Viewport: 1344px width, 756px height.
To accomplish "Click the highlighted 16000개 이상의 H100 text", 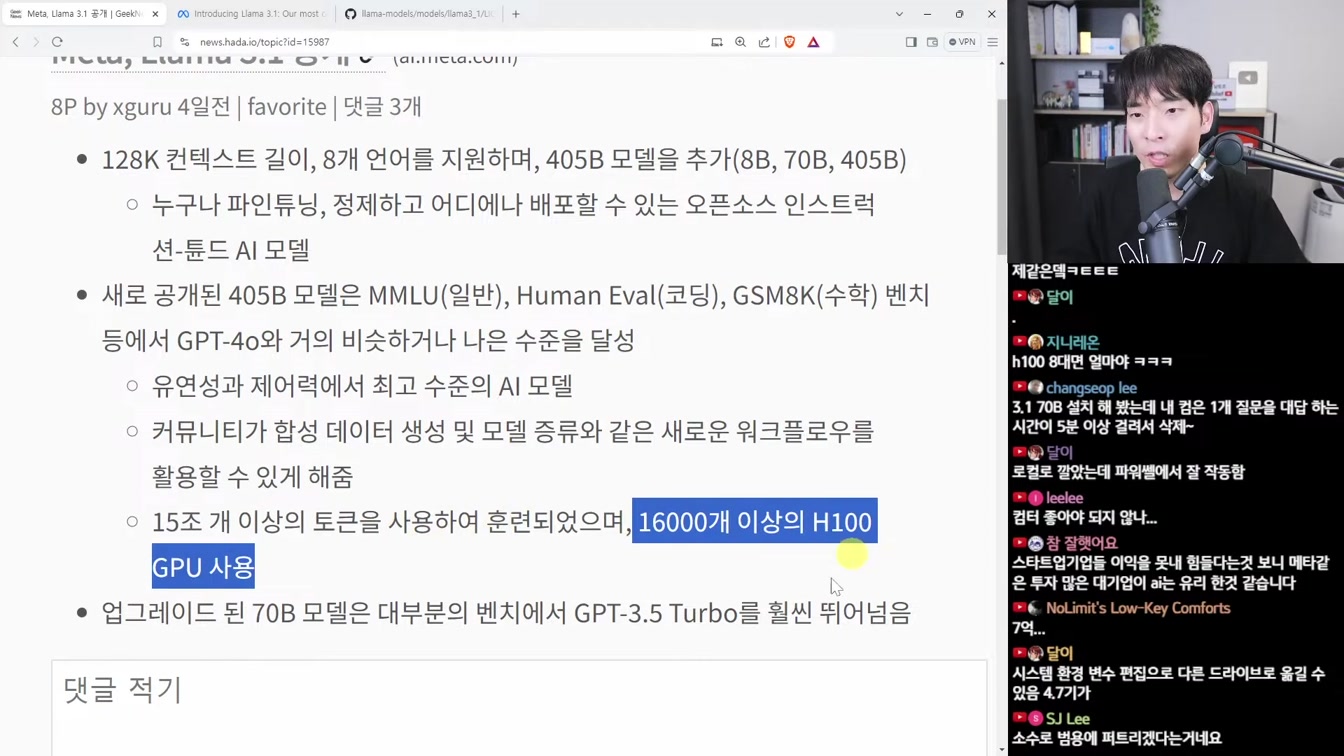I will 755,522.
